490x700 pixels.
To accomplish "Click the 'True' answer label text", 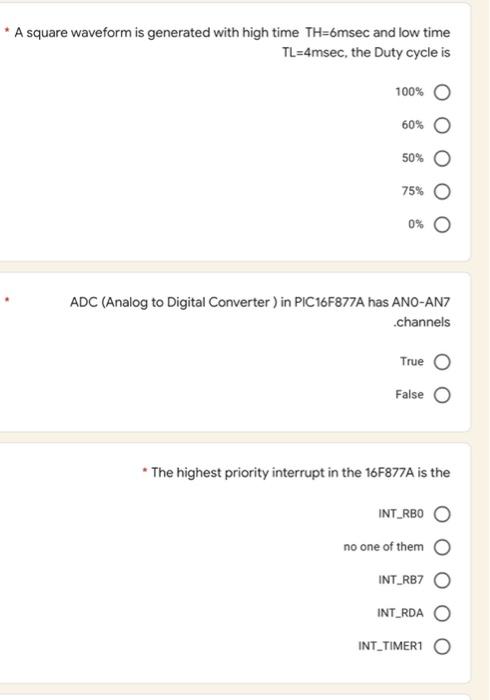I will click(x=411, y=361).
